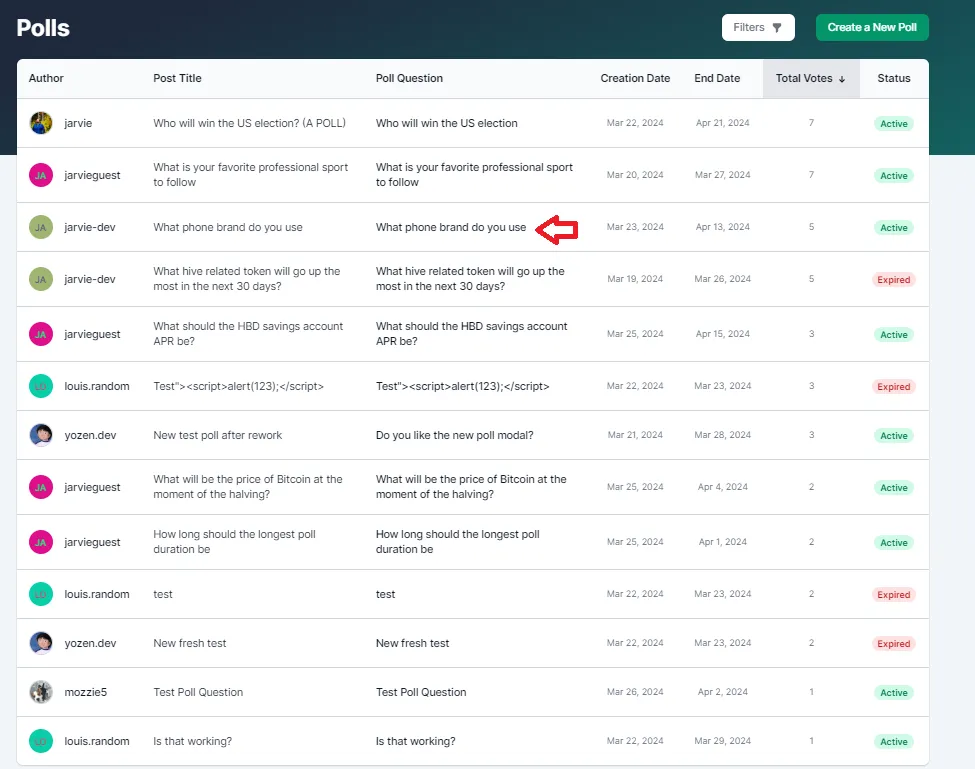Click jarvie-dev avatar in phone brand row
The width and height of the screenshot is (975, 769).
[x=41, y=228]
